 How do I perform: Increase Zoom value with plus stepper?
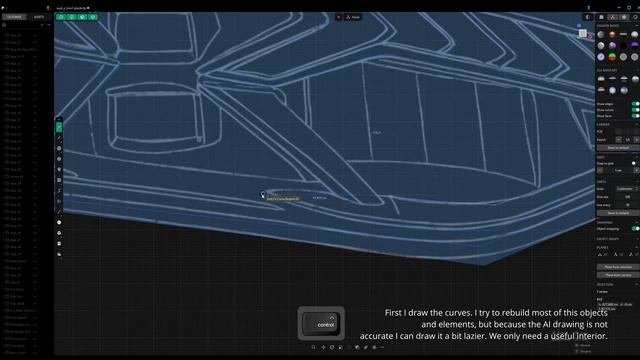pos(636,140)
